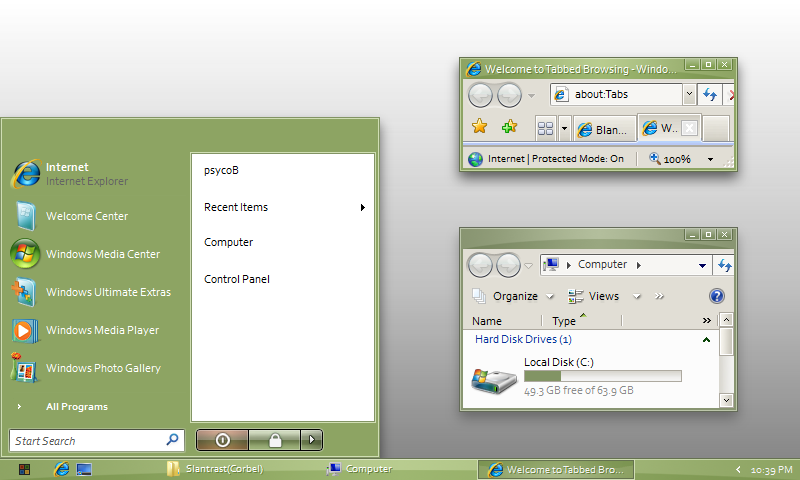Switch to Slantrast(Corbel) taskbar item
This screenshot has width=800, height=480.
(216, 469)
